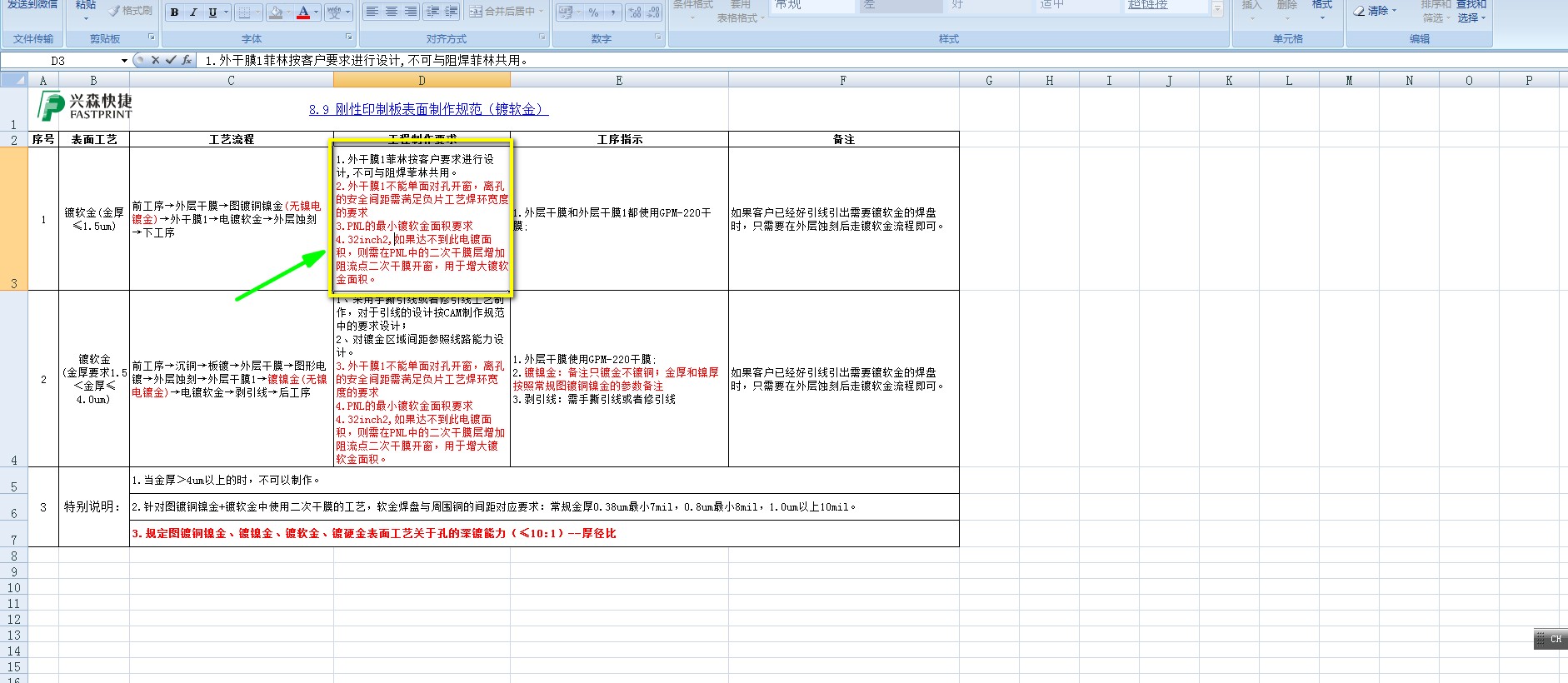Open table format (表格格式) dropdown
The image size is (1568, 683).
(740, 17)
